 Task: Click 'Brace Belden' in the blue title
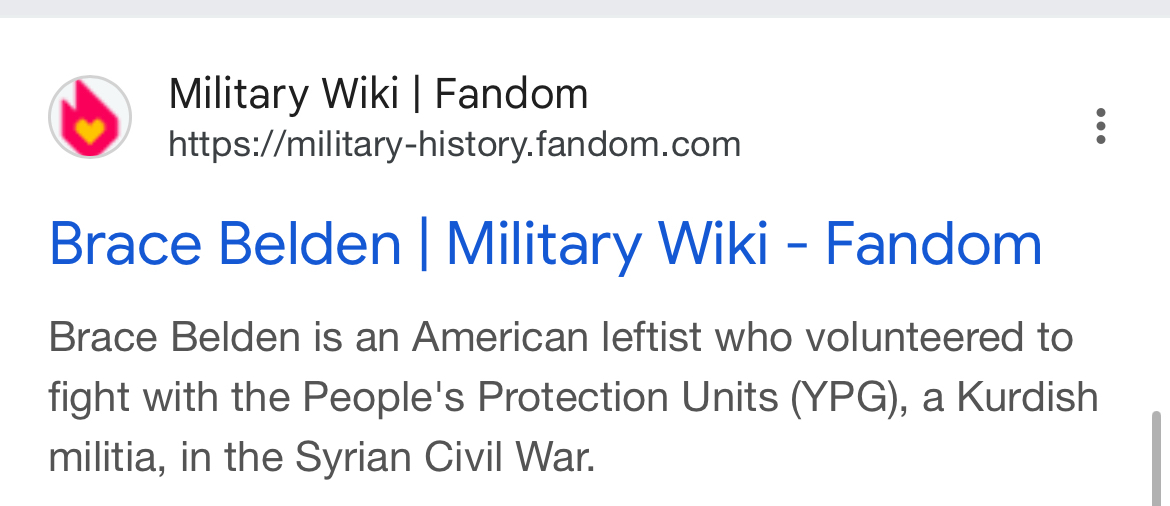coord(225,245)
